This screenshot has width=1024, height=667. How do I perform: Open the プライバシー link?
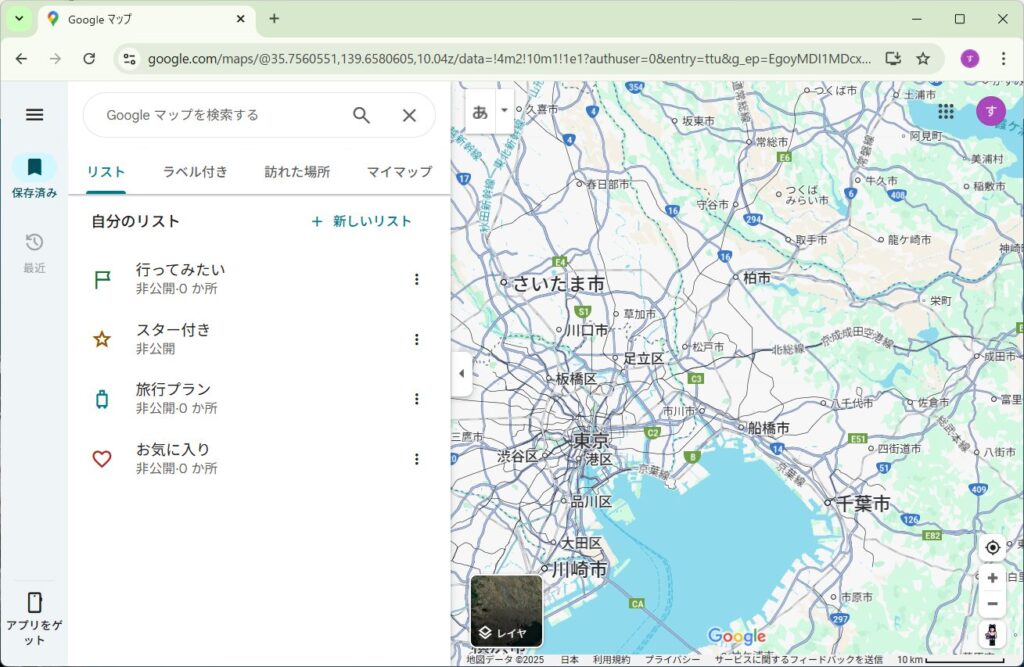(672, 660)
